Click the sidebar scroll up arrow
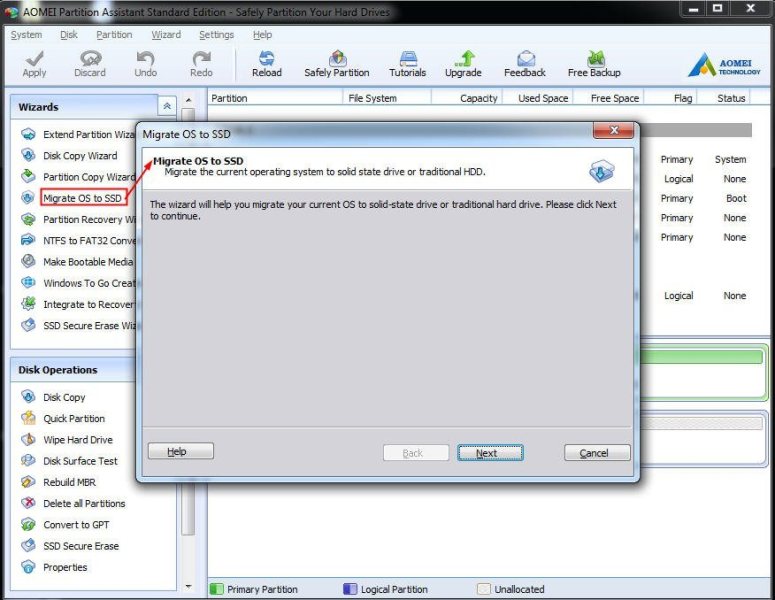This screenshot has height=600, width=775. [x=188, y=100]
